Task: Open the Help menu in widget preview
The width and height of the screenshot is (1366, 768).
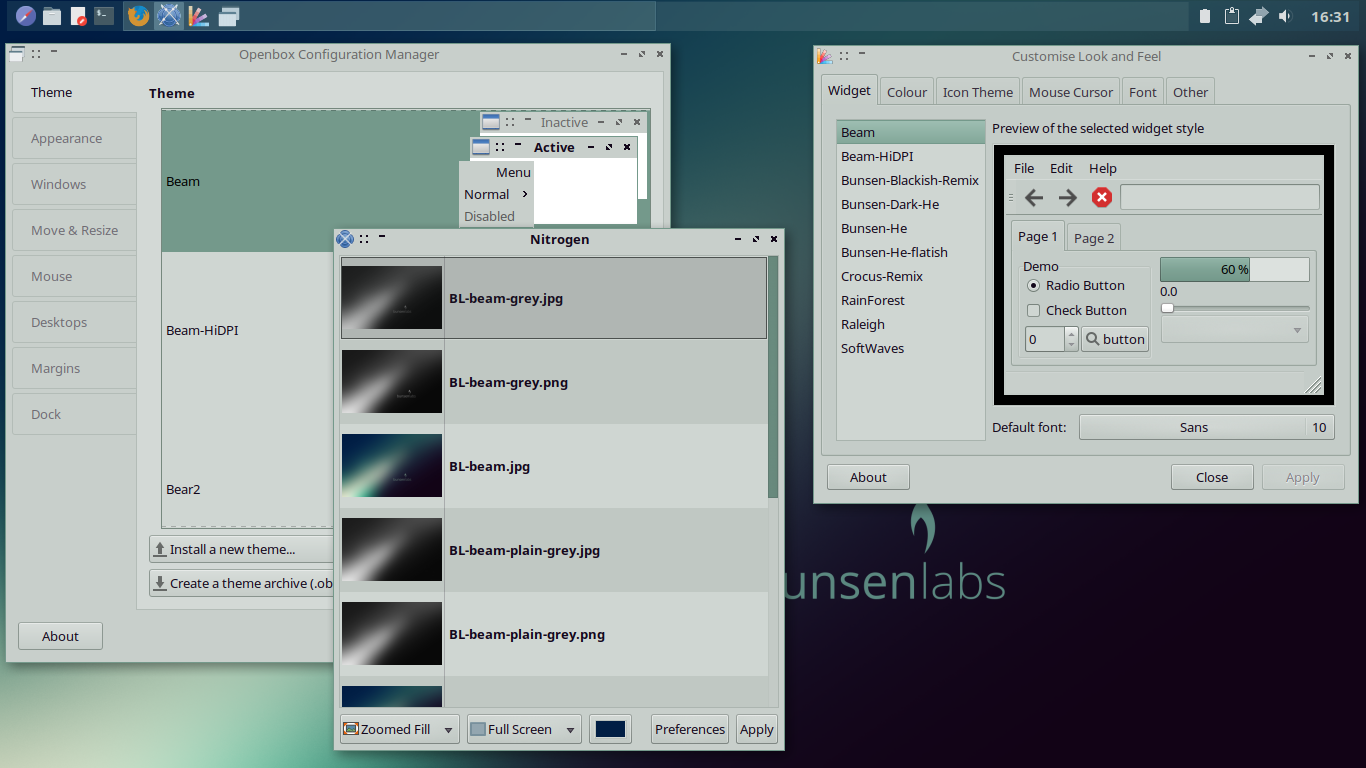Action: 1103,168
